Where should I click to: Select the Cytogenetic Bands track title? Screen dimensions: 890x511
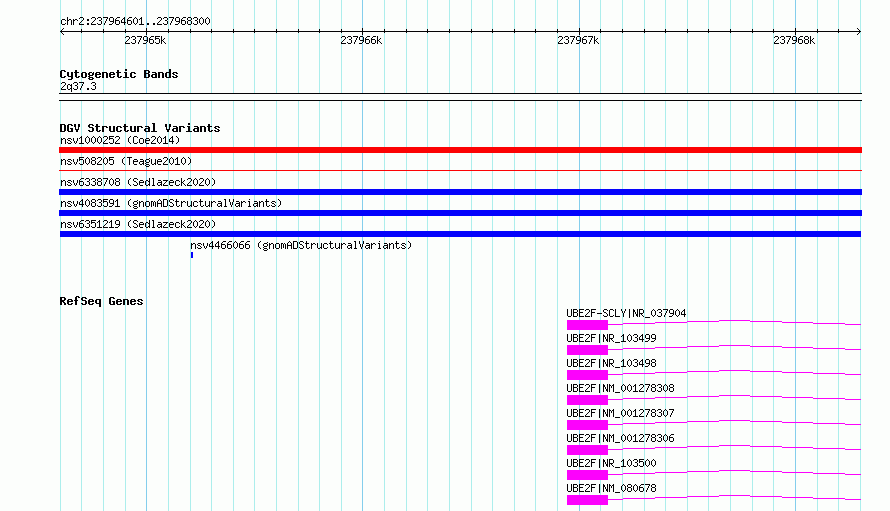tap(119, 74)
